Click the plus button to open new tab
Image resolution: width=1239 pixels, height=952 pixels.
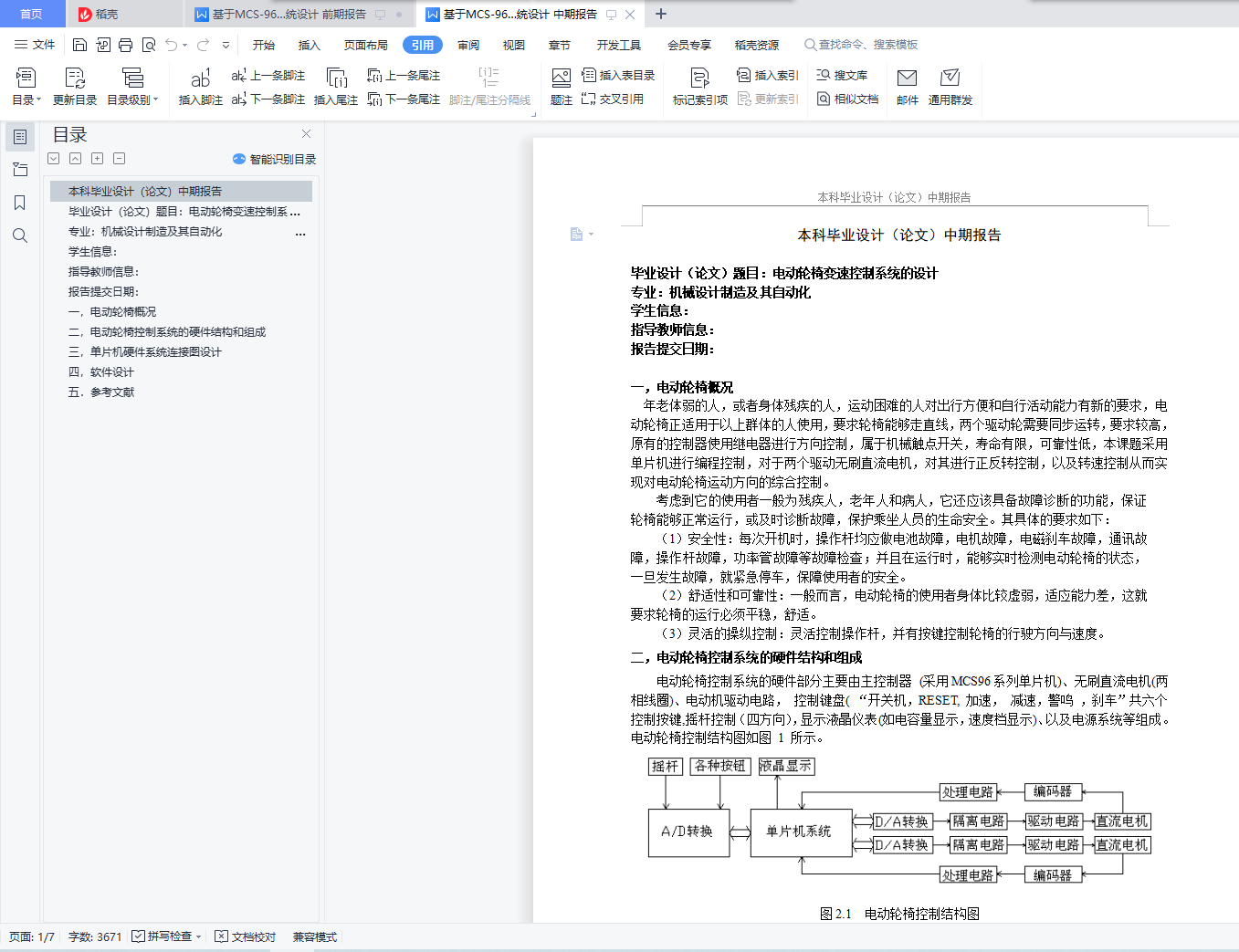[661, 14]
